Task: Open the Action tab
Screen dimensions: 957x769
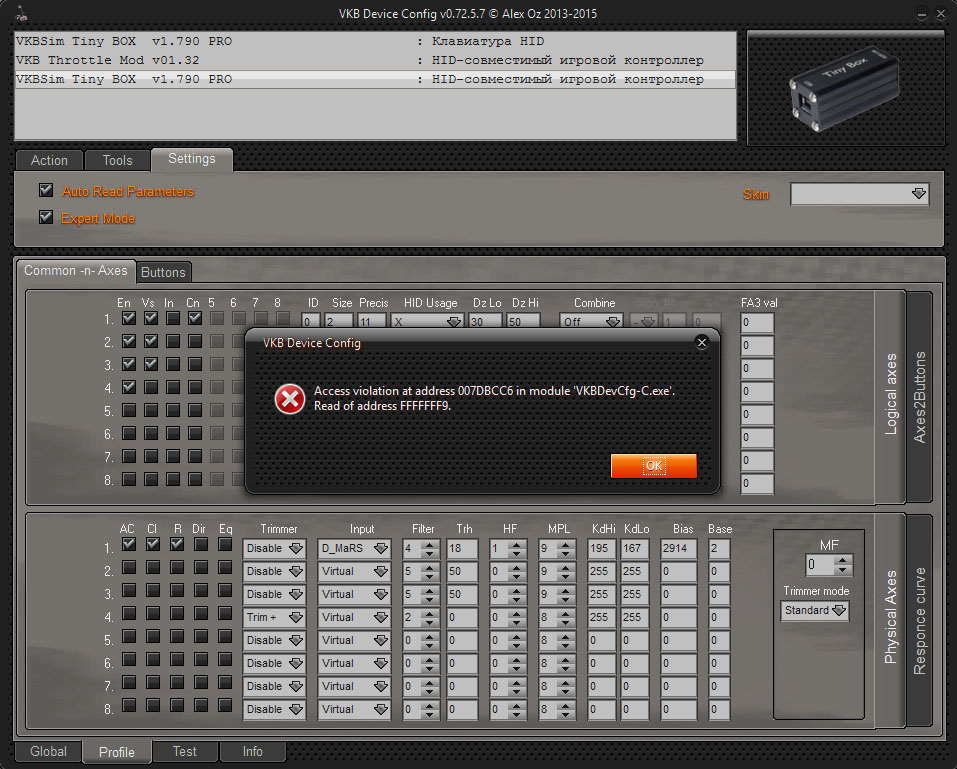Action: [49, 161]
